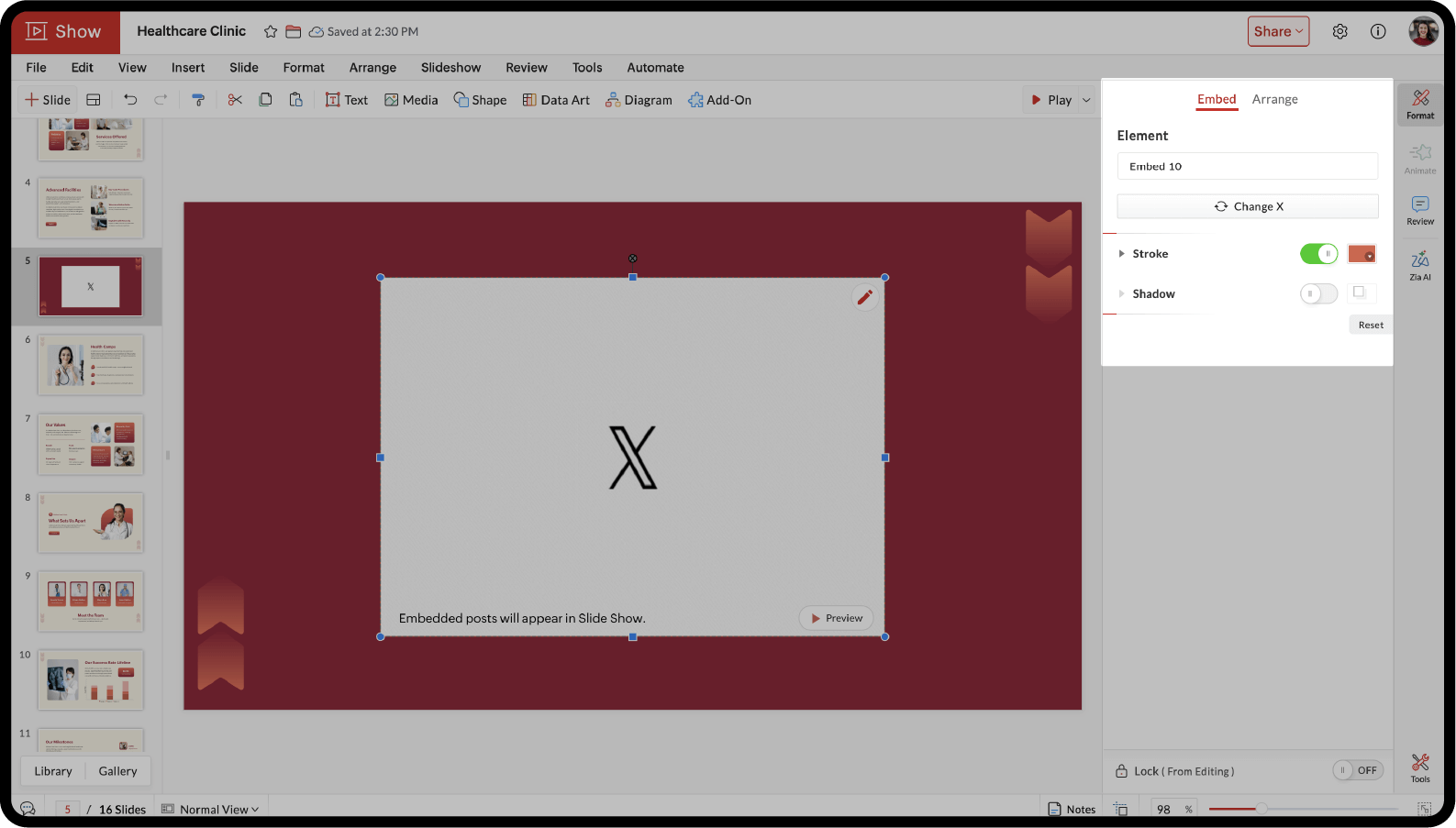The width and height of the screenshot is (1456, 828).
Task: Click the Preview button on embed
Action: click(836, 619)
